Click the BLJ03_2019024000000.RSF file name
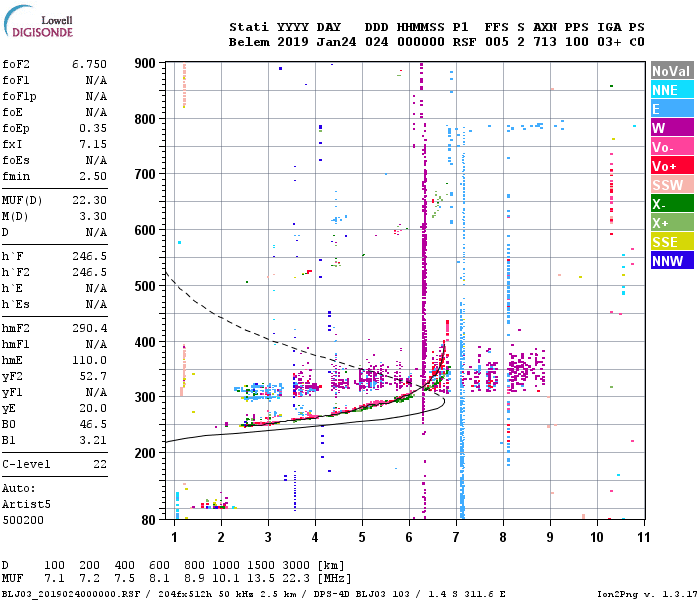The height and width of the screenshot is (600, 700). point(71,594)
